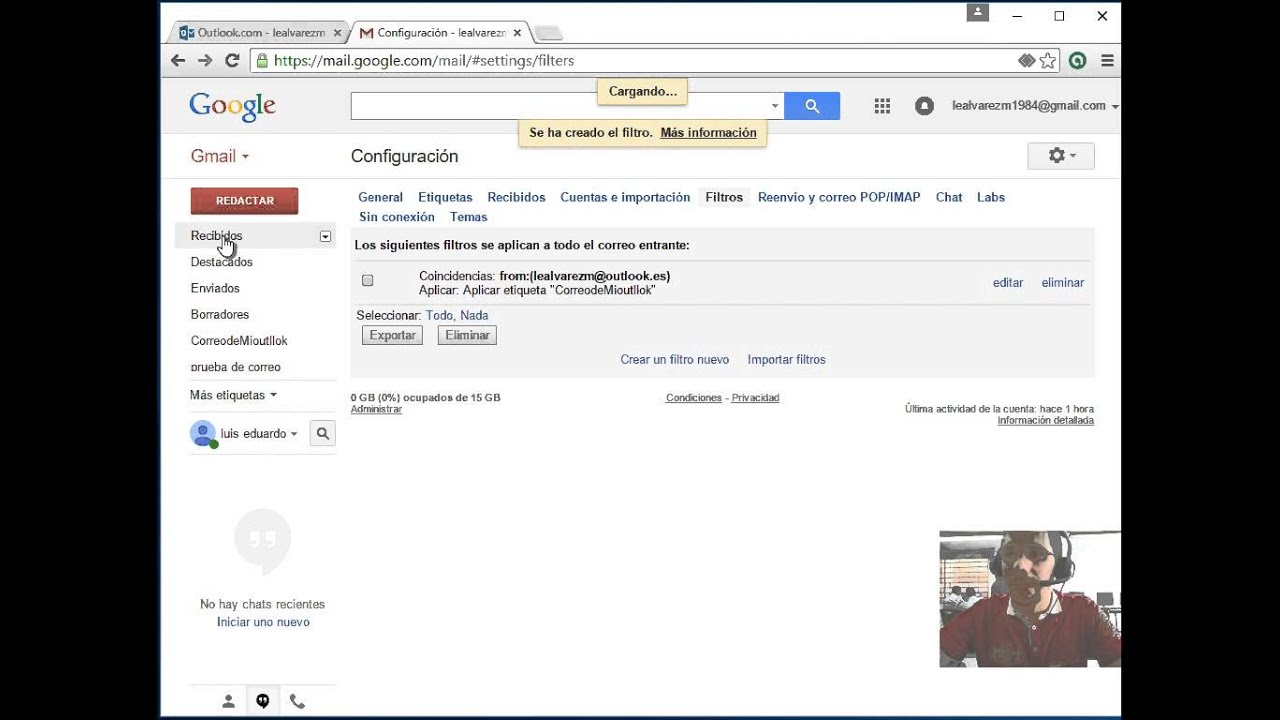
Task: Open the Recibidos inbox label
Action: (x=217, y=236)
